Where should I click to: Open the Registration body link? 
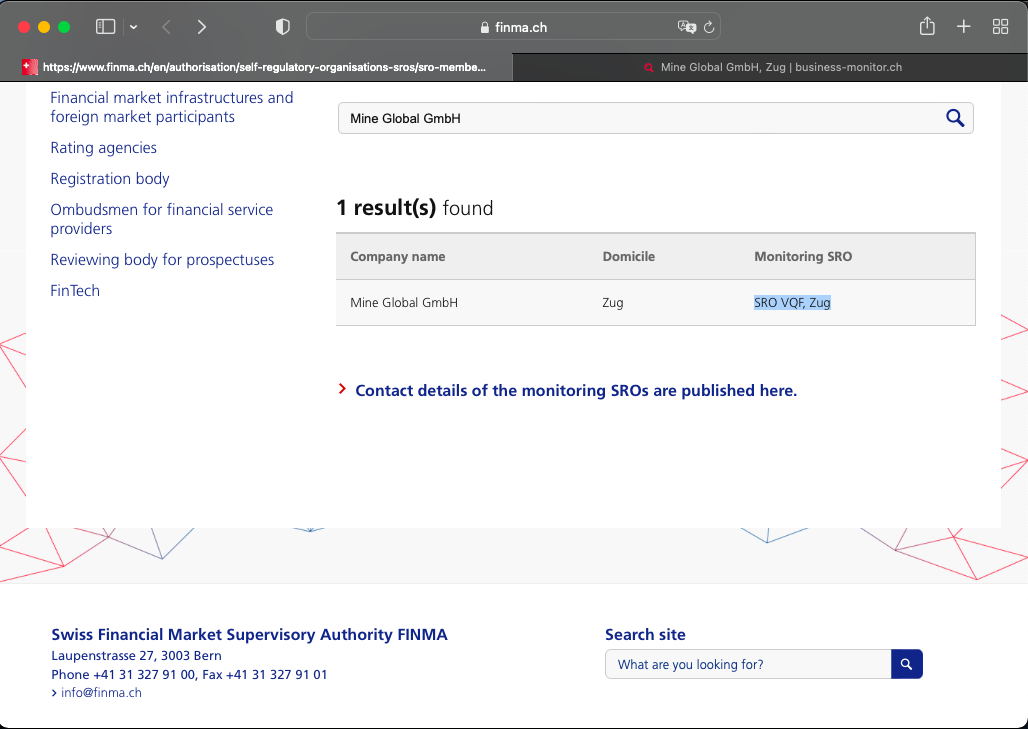tap(110, 178)
